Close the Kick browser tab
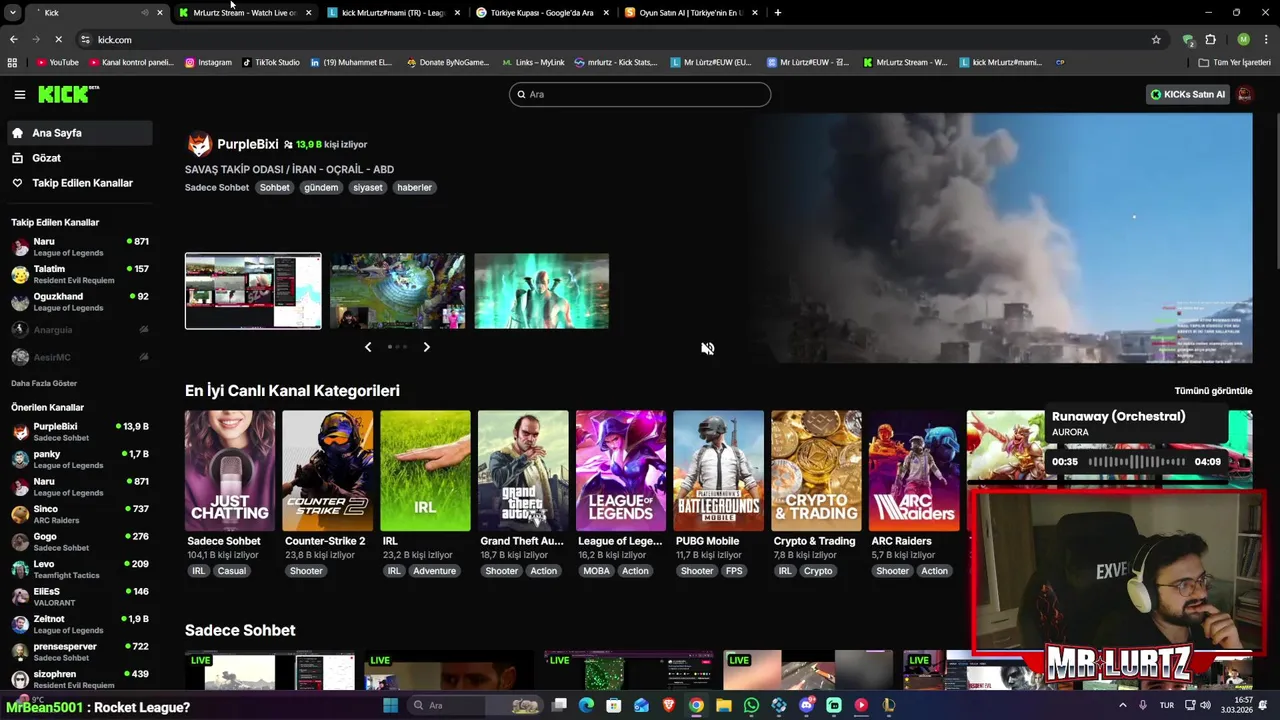Viewport: 1280px width, 720px height. coord(159,13)
